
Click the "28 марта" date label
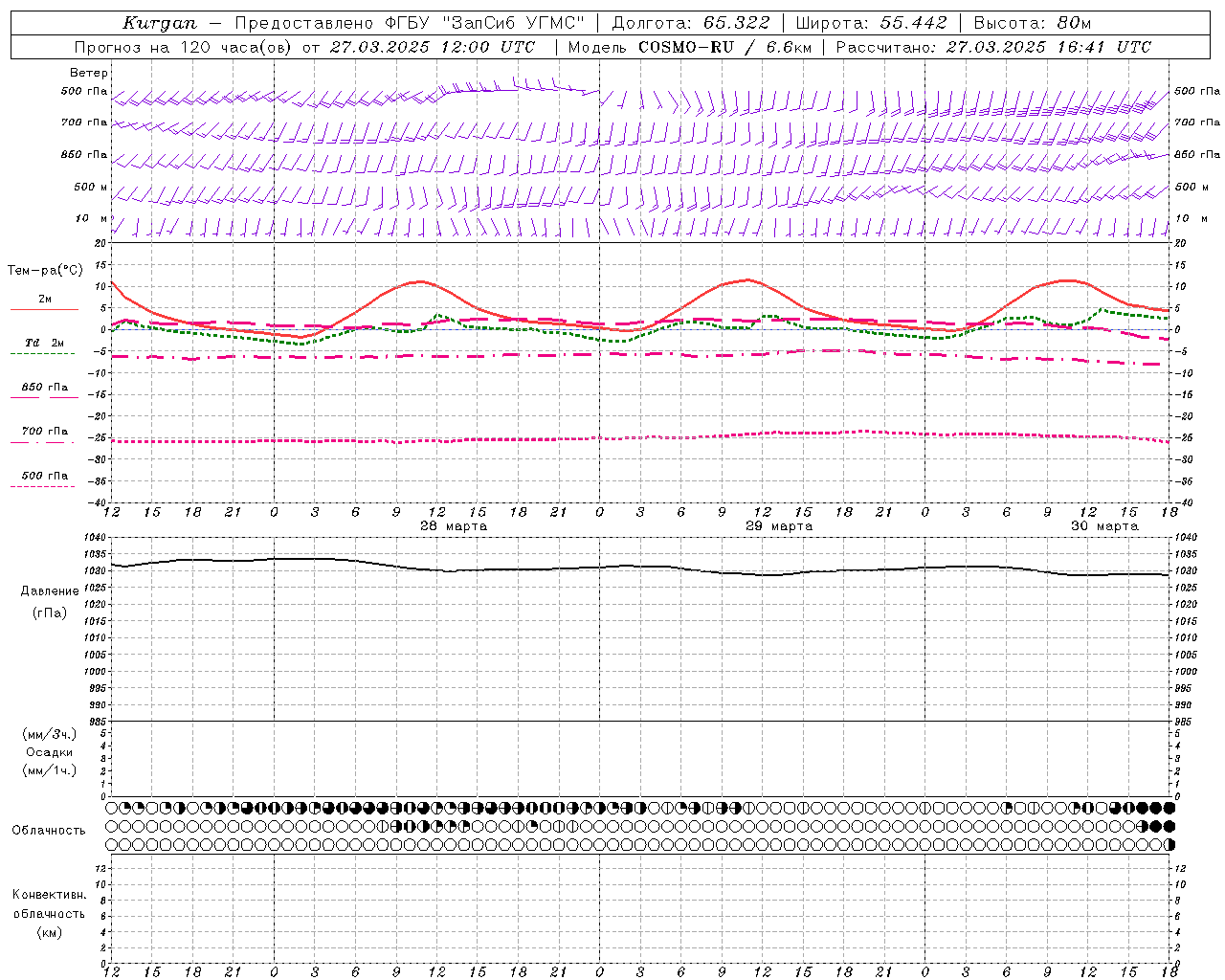click(x=454, y=526)
